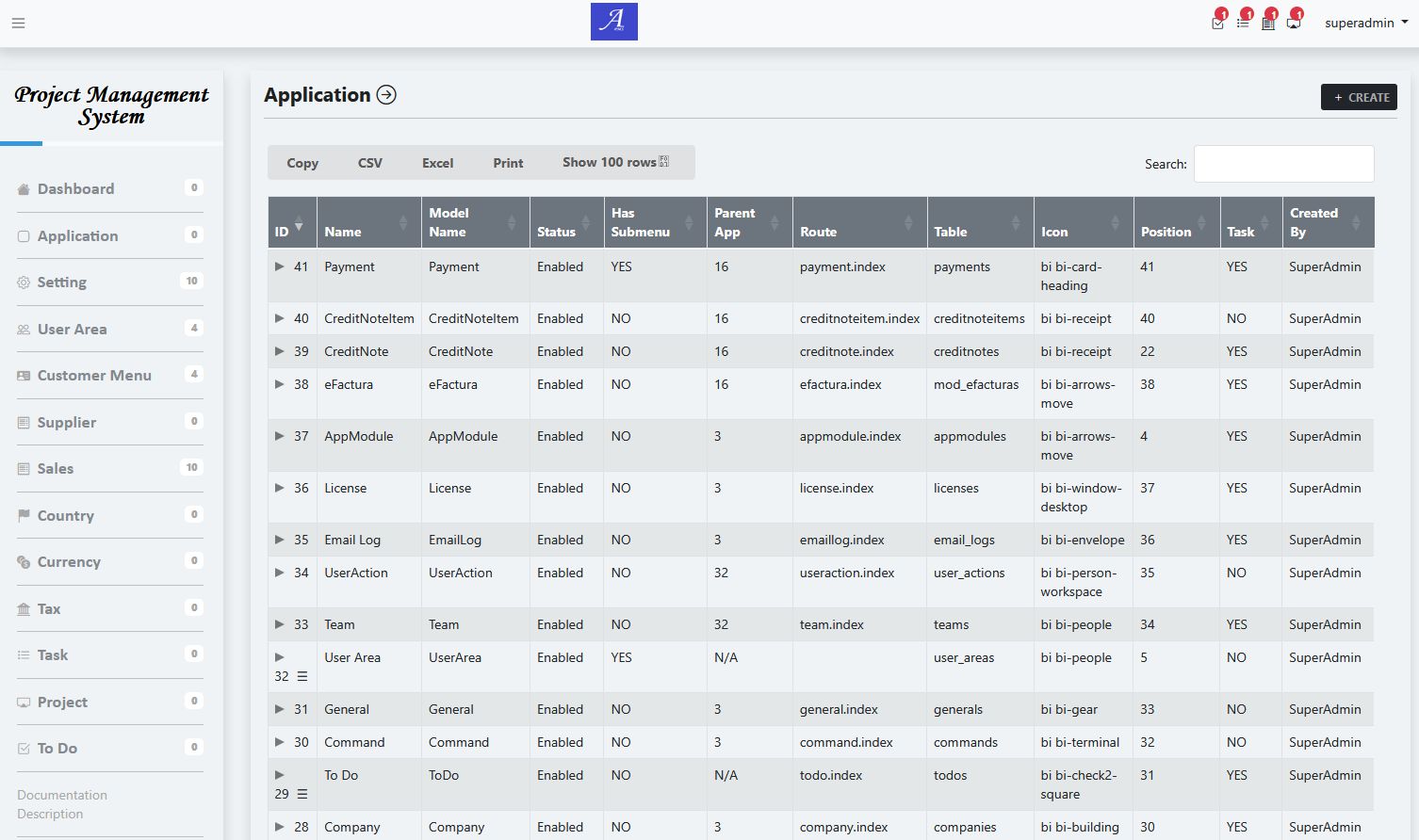Viewport: 1419px width, 840px height.
Task: Export the table with the Excel button
Action: [x=437, y=163]
